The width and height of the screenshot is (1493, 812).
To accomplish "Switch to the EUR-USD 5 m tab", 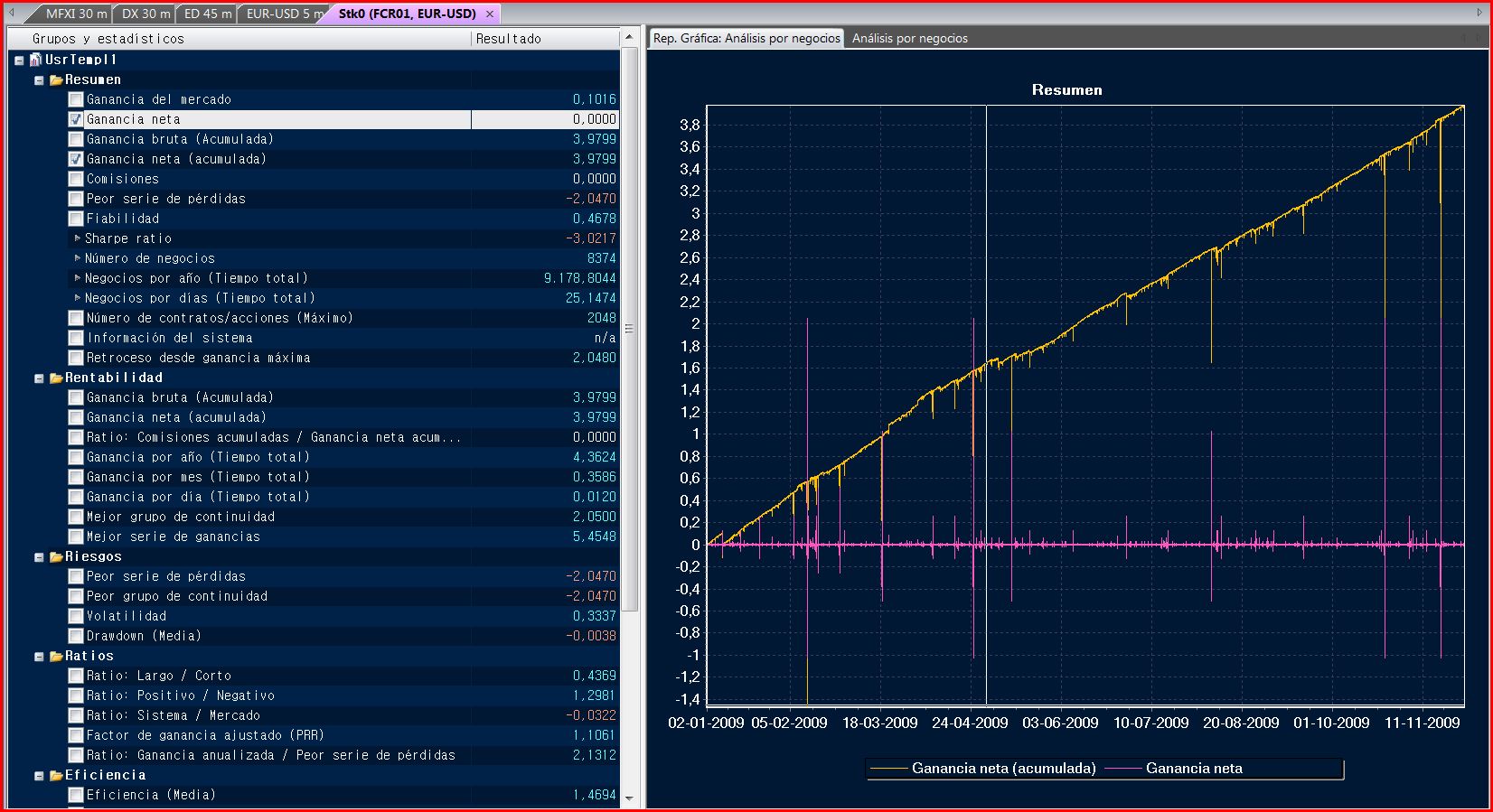I will point(284,14).
